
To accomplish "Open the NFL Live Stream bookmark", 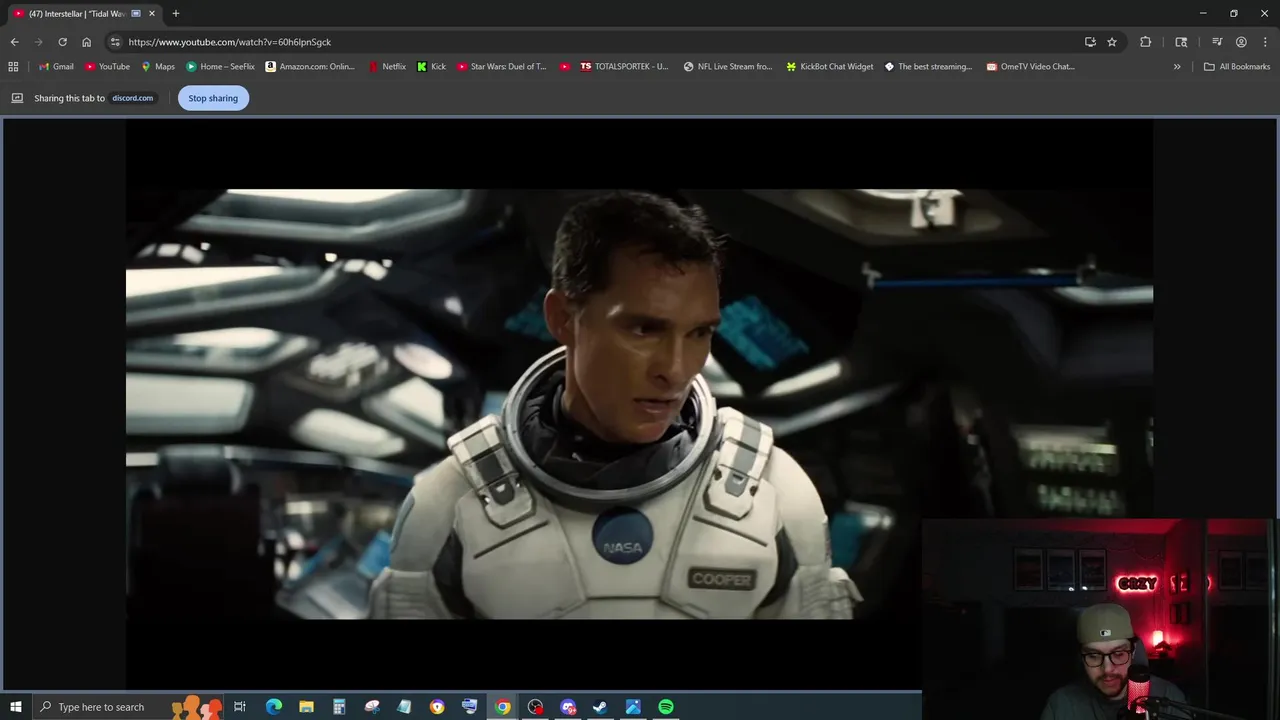I will [x=728, y=67].
